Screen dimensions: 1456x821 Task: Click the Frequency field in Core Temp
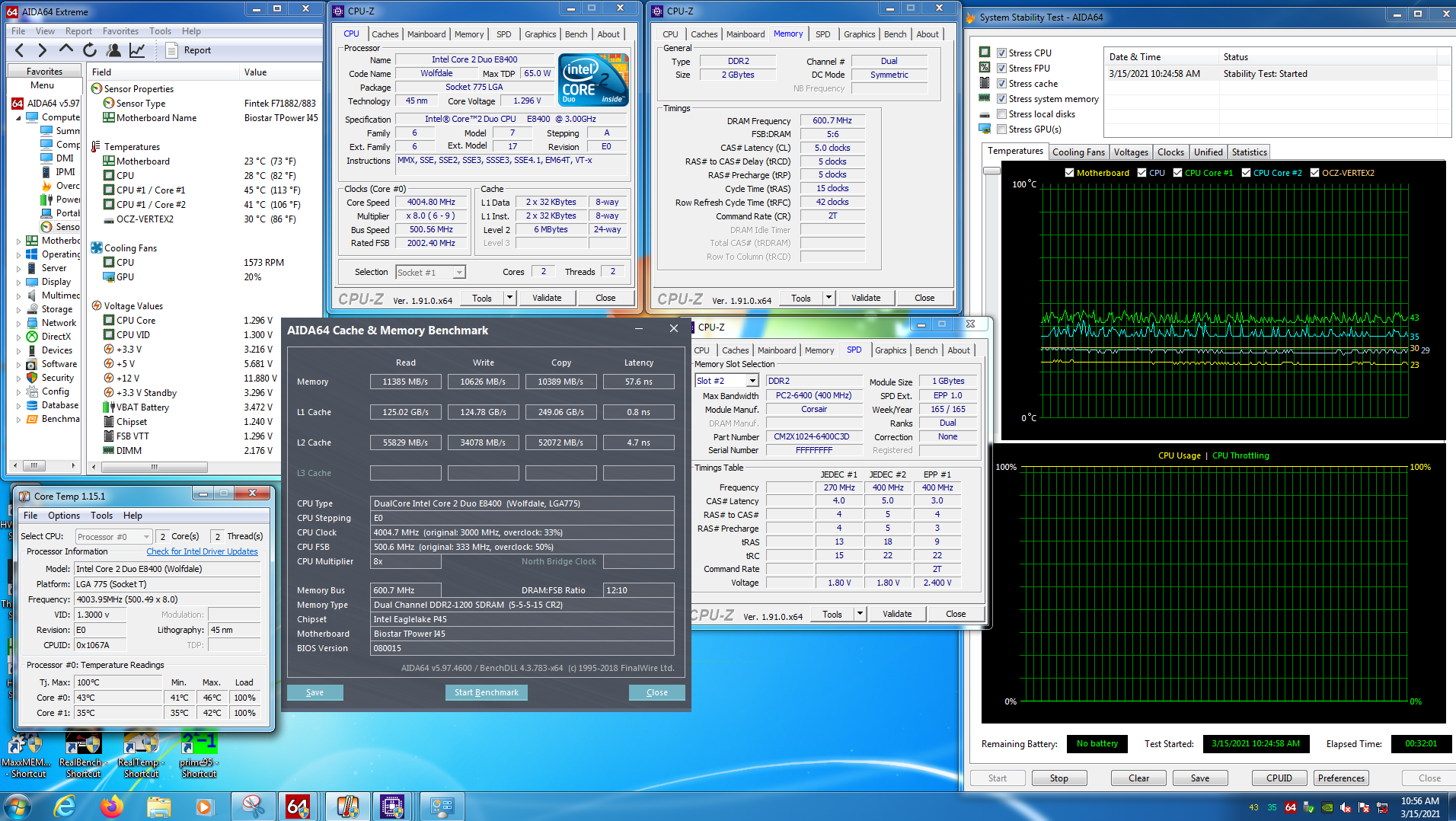pyautogui.click(x=167, y=599)
